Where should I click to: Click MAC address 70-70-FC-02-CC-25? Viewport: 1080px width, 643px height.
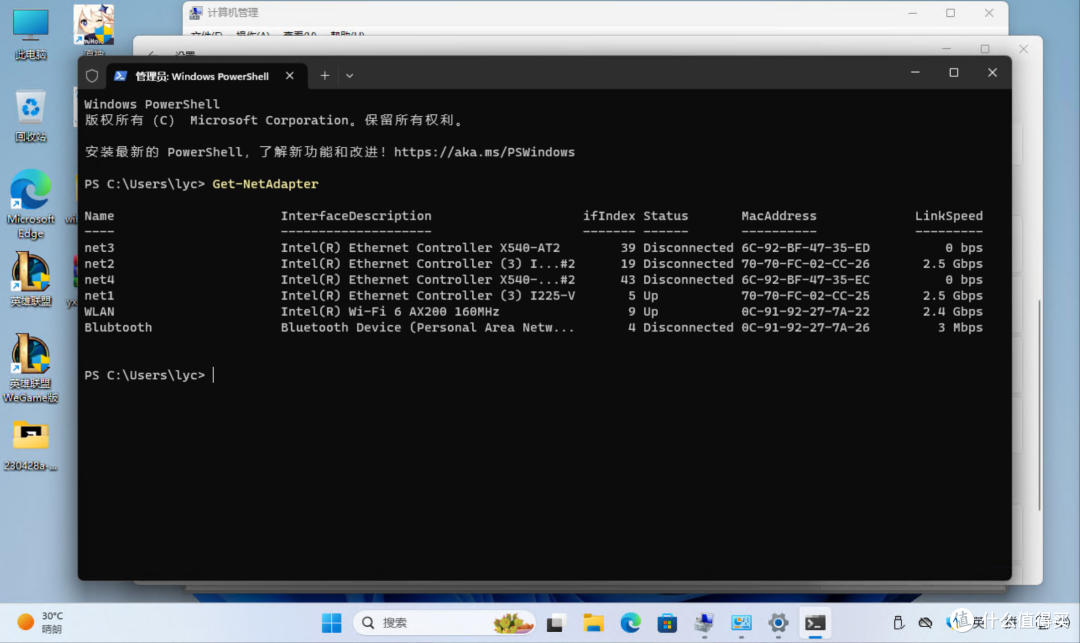(805, 295)
